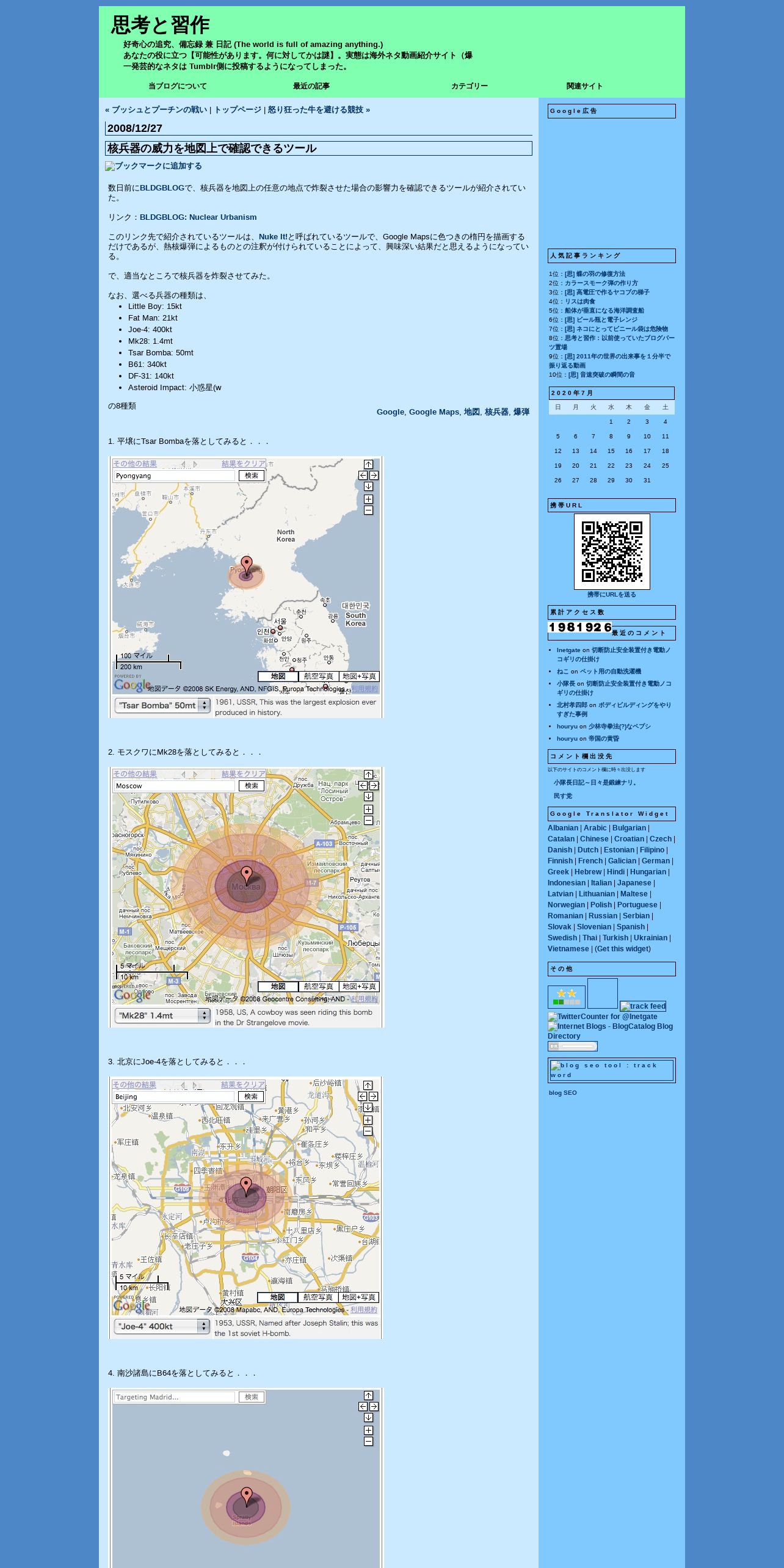Zoom in on the Moscow map

click(368, 810)
